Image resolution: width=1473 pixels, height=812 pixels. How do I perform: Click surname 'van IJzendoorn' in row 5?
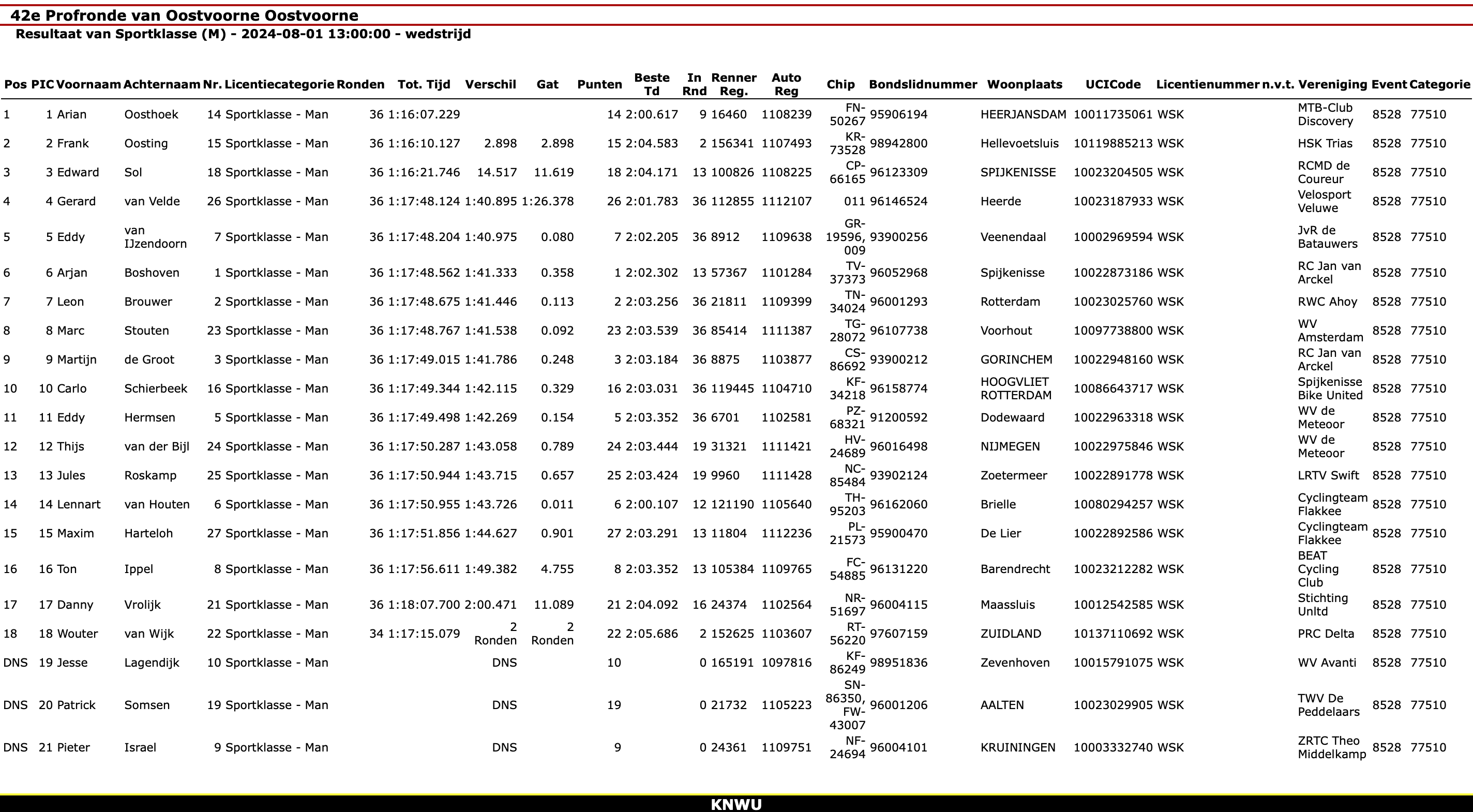155,237
